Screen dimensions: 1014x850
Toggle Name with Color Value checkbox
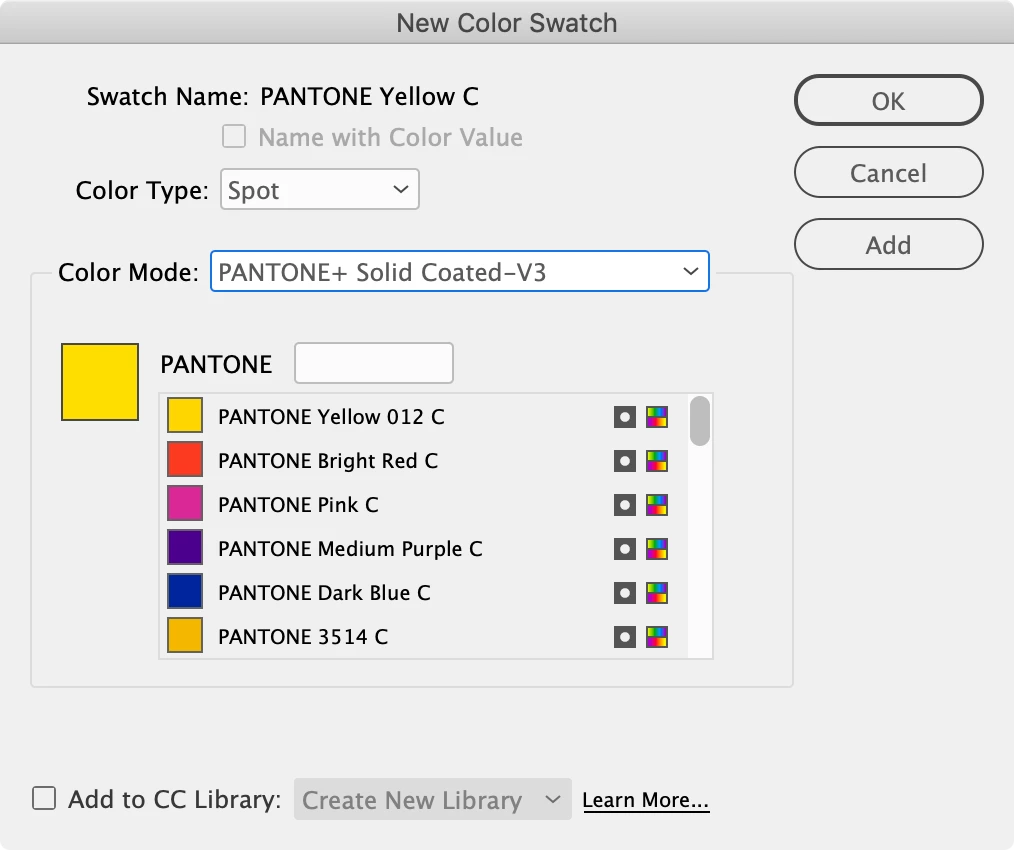point(234,137)
